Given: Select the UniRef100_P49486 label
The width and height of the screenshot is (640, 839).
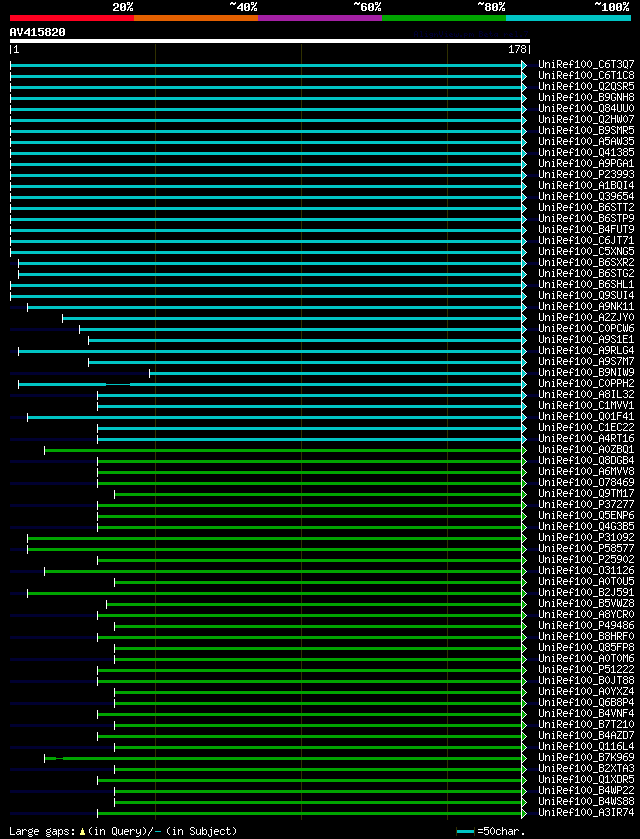Looking at the screenshot, I should (x=586, y=624).
